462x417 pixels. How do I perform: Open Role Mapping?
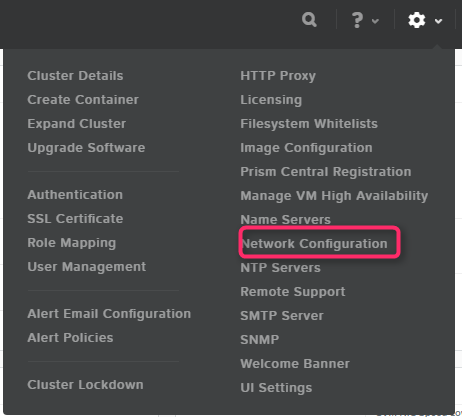[72, 243]
